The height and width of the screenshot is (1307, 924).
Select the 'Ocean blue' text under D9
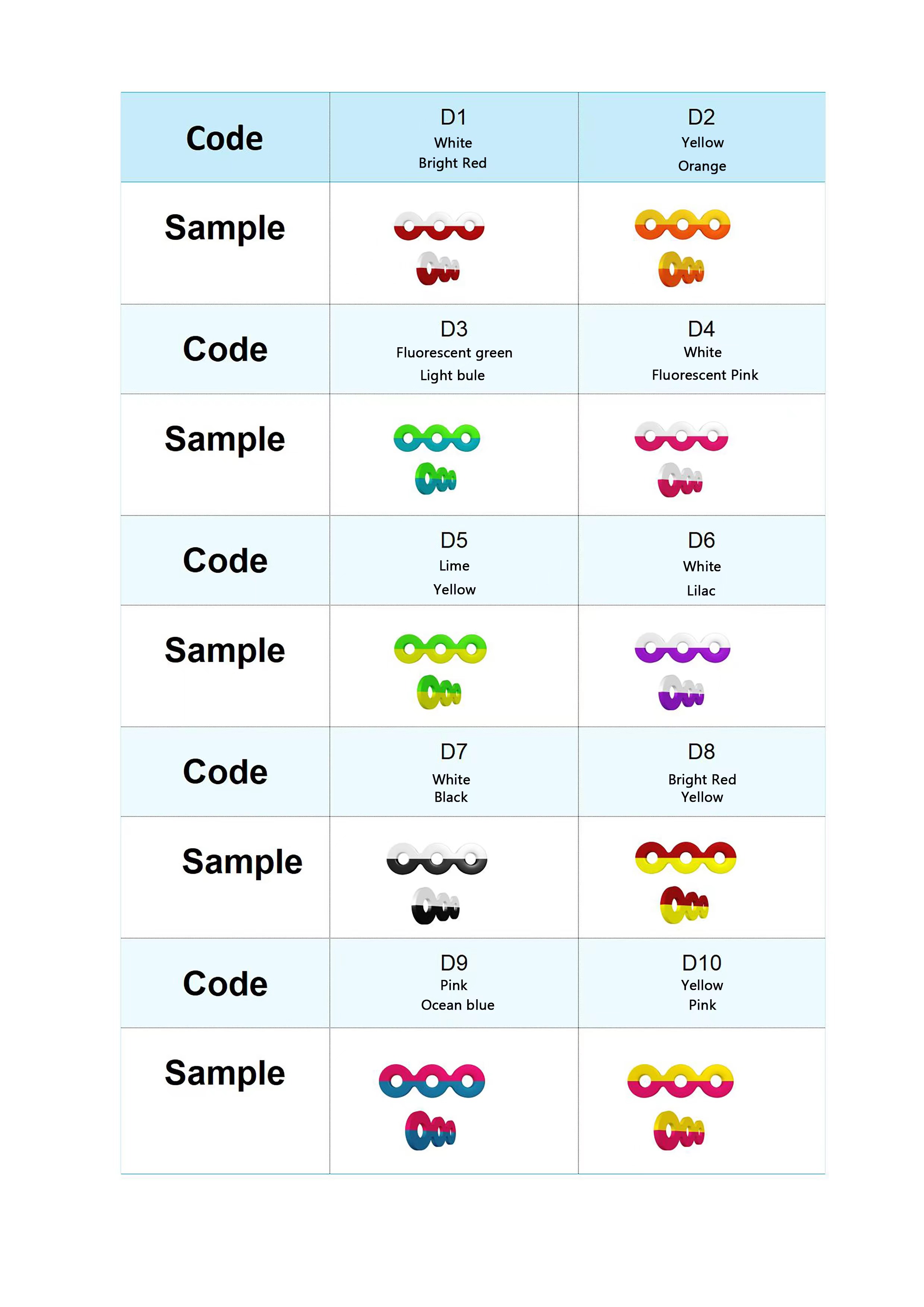click(458, 1005)
